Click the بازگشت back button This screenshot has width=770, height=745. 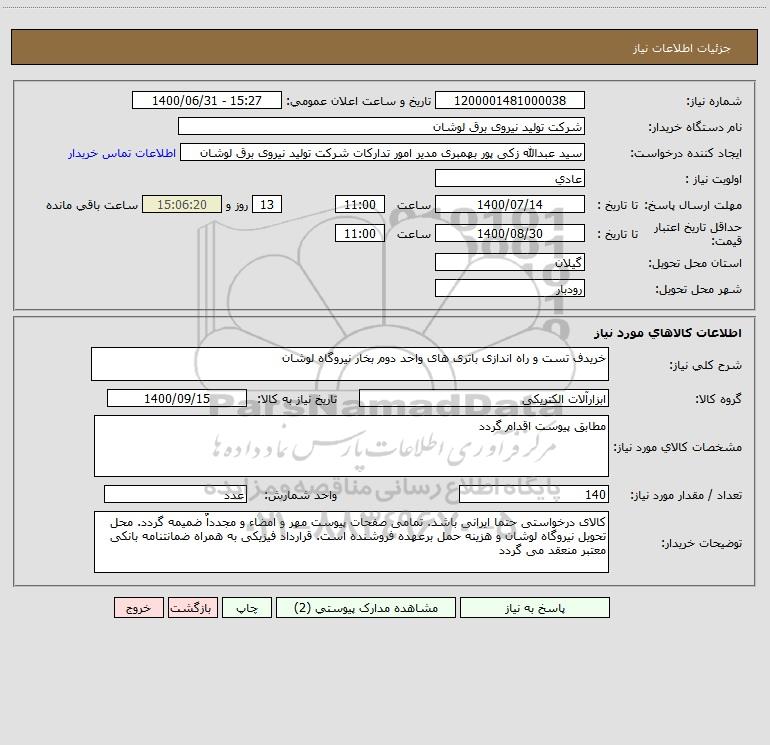pyautogui.click(x=192, y=607)
